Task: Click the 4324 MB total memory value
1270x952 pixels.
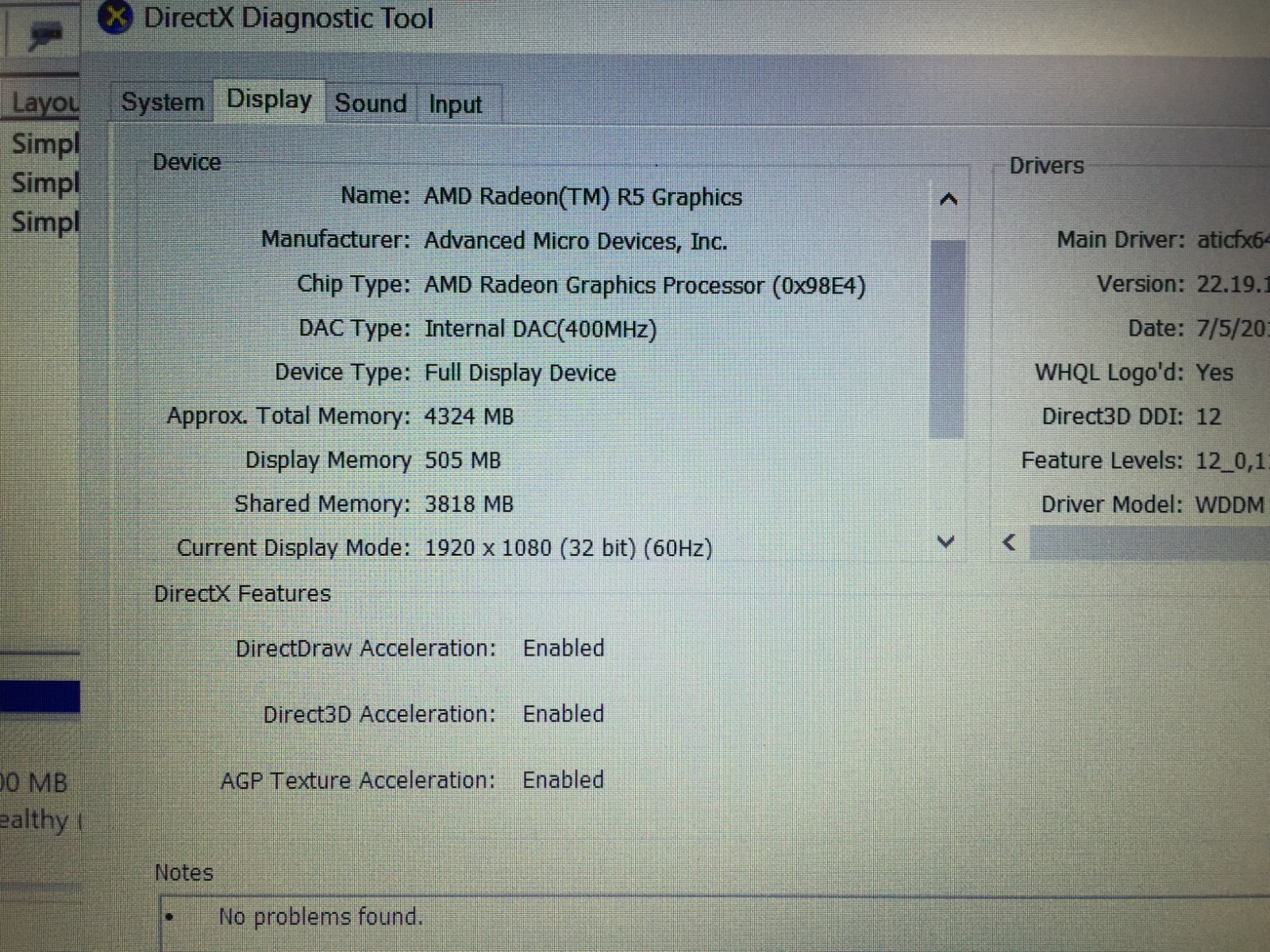Action: click(468, 416)
